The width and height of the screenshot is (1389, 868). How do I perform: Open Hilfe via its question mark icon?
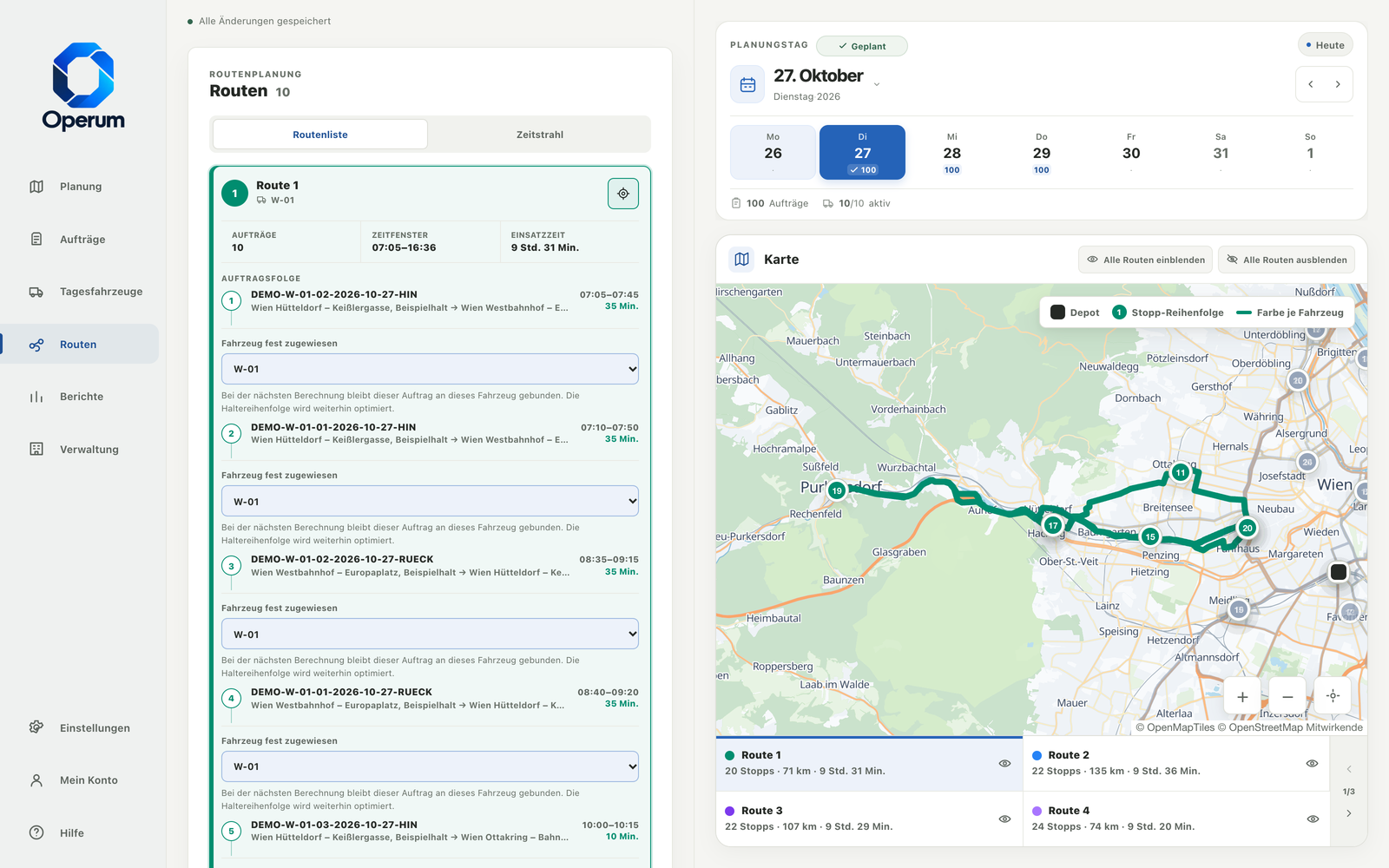coord(36,832)
